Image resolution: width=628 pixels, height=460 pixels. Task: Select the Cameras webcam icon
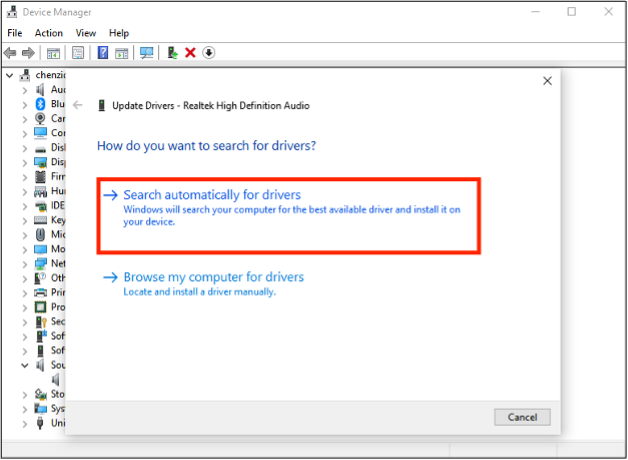pyautogui.click(x=40, y=119)
